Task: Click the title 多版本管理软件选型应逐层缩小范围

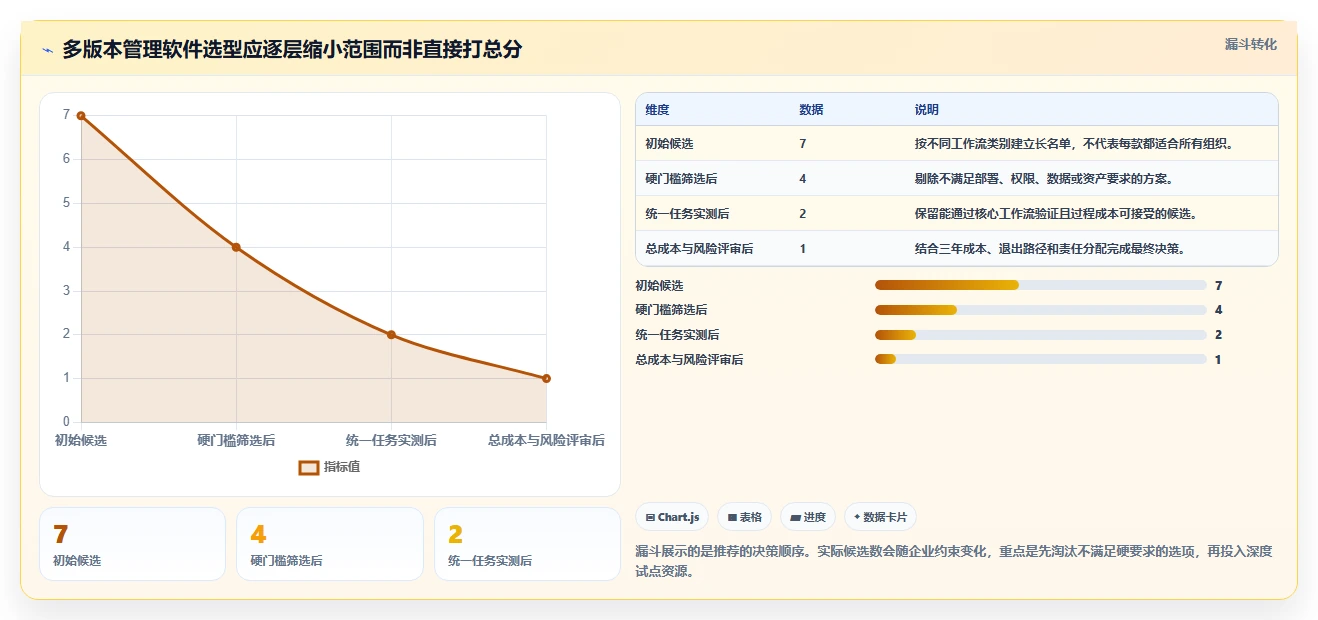Action: 292,49
